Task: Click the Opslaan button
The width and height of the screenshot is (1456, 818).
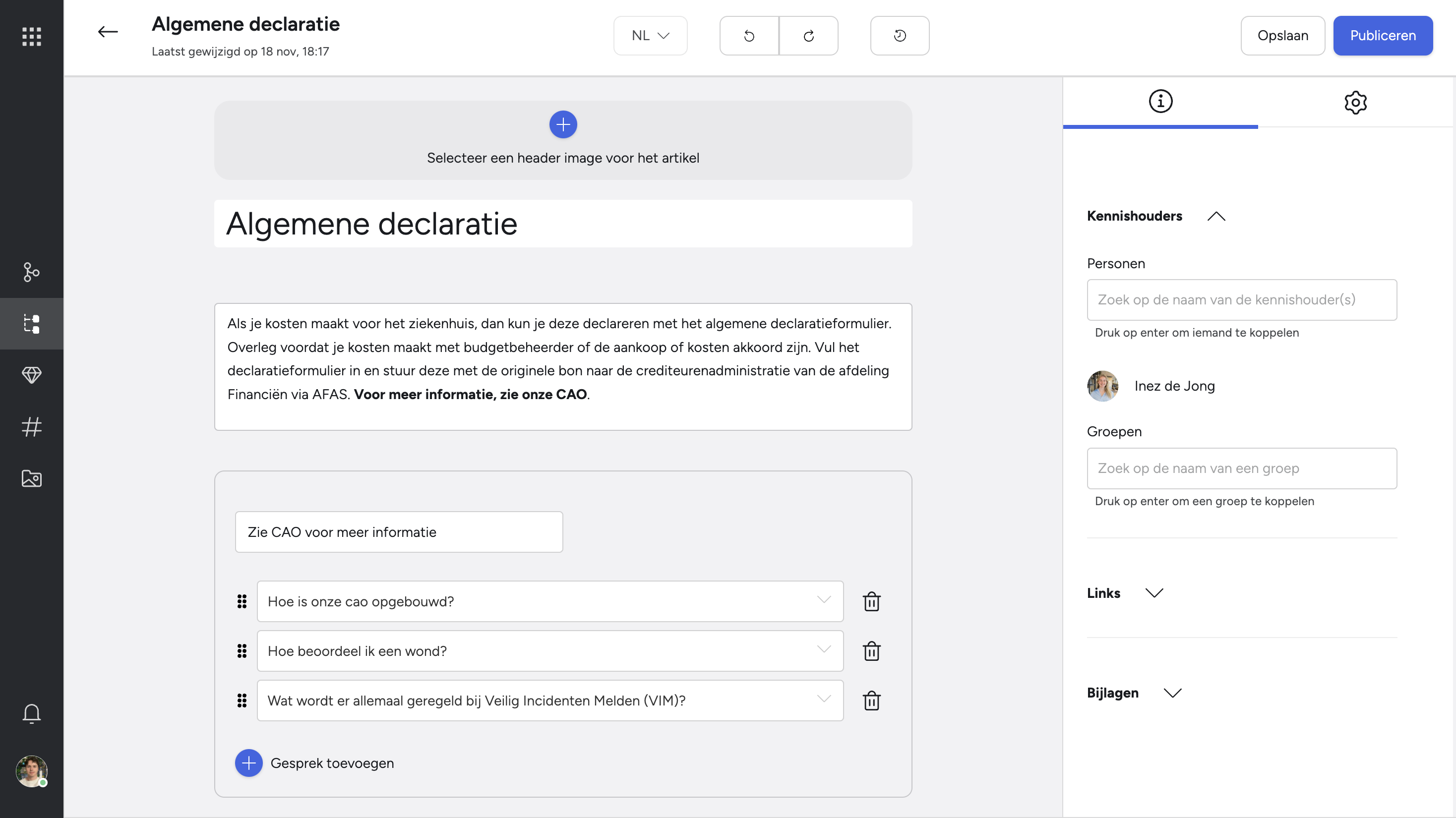Action: (x=1282, y=36)
